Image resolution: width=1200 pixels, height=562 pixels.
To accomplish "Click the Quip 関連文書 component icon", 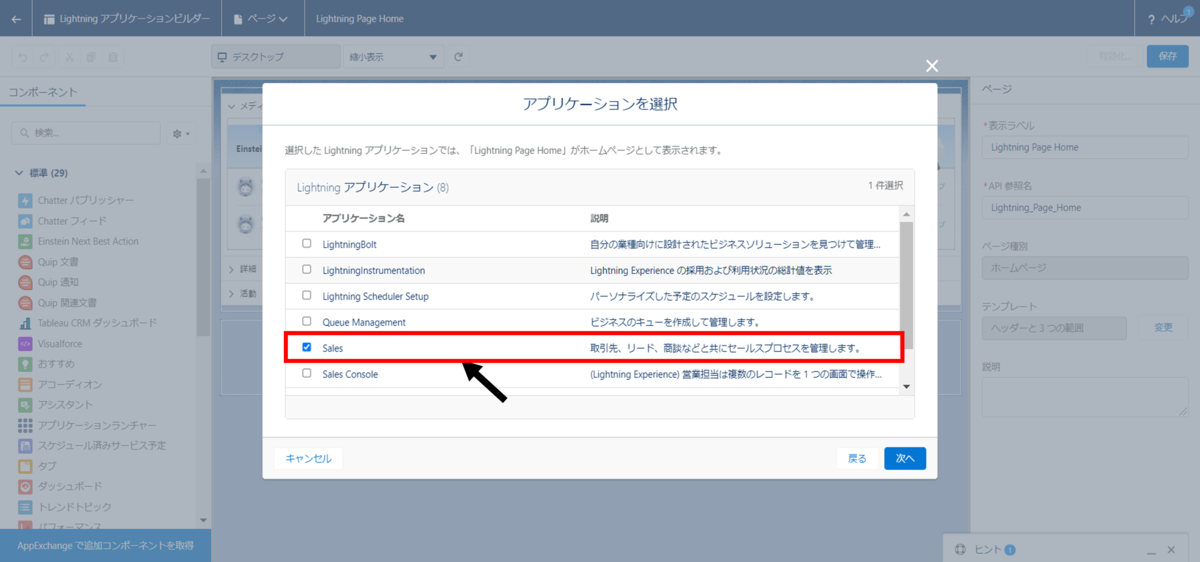I will click(25, 302).
